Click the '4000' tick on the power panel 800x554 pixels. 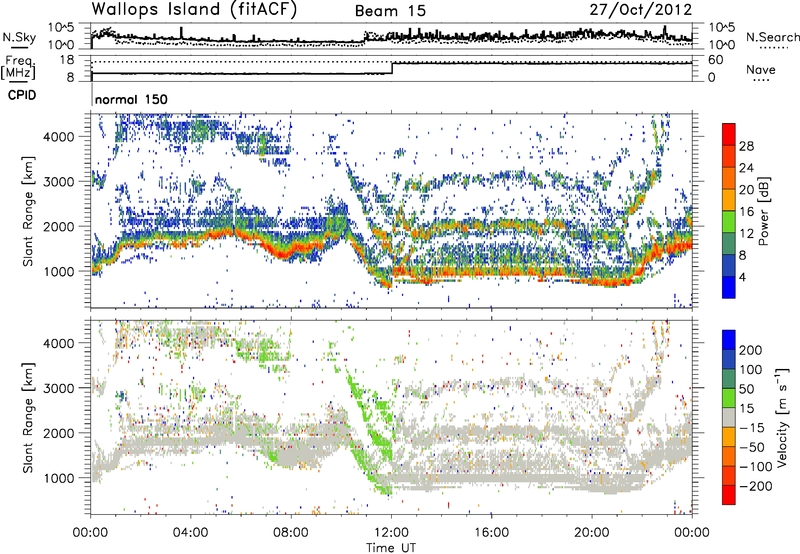58,137
